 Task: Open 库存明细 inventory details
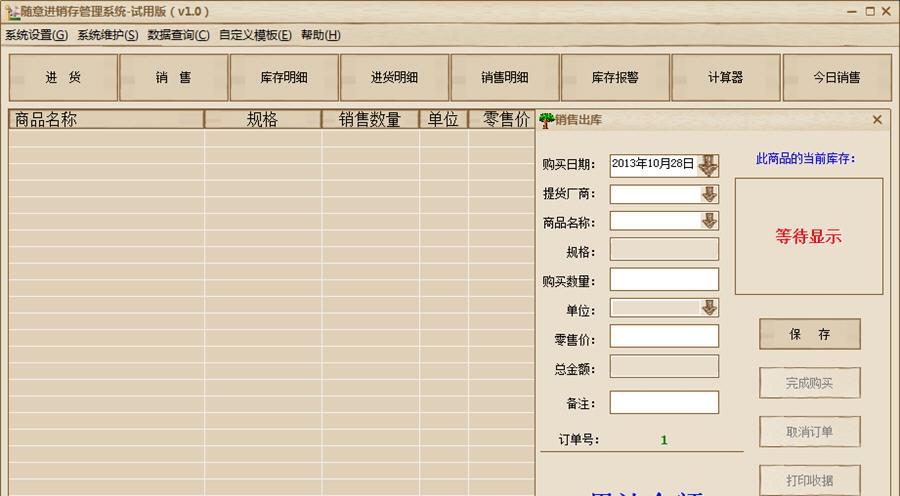click(x=284, y=78)
